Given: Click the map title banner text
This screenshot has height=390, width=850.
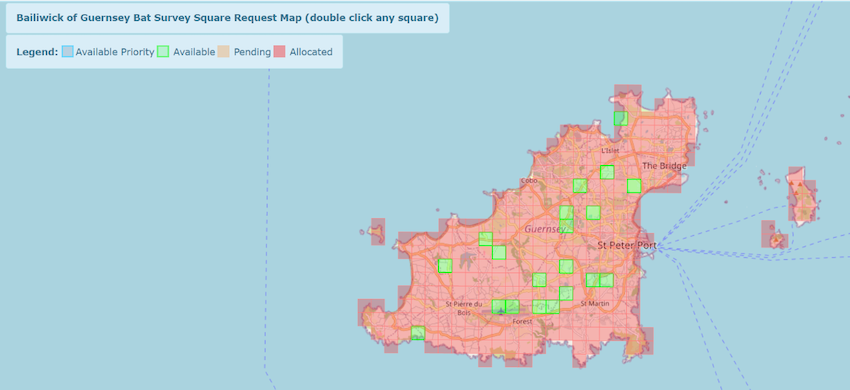Looking at the screenshot, I should click(x=227, y=18).
